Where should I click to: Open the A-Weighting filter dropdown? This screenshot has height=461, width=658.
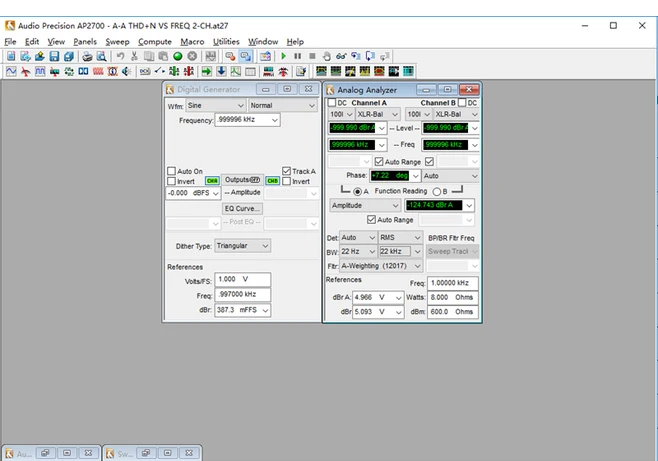coord(381,266)
